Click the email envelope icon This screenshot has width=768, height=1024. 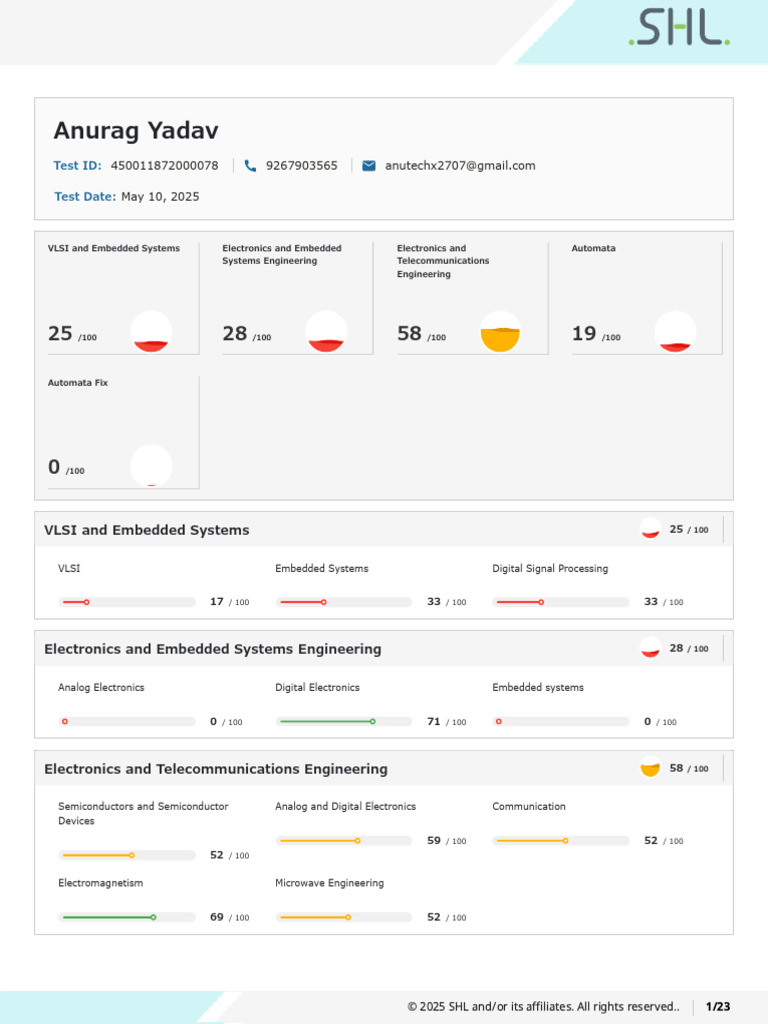[x=369, y=166]
